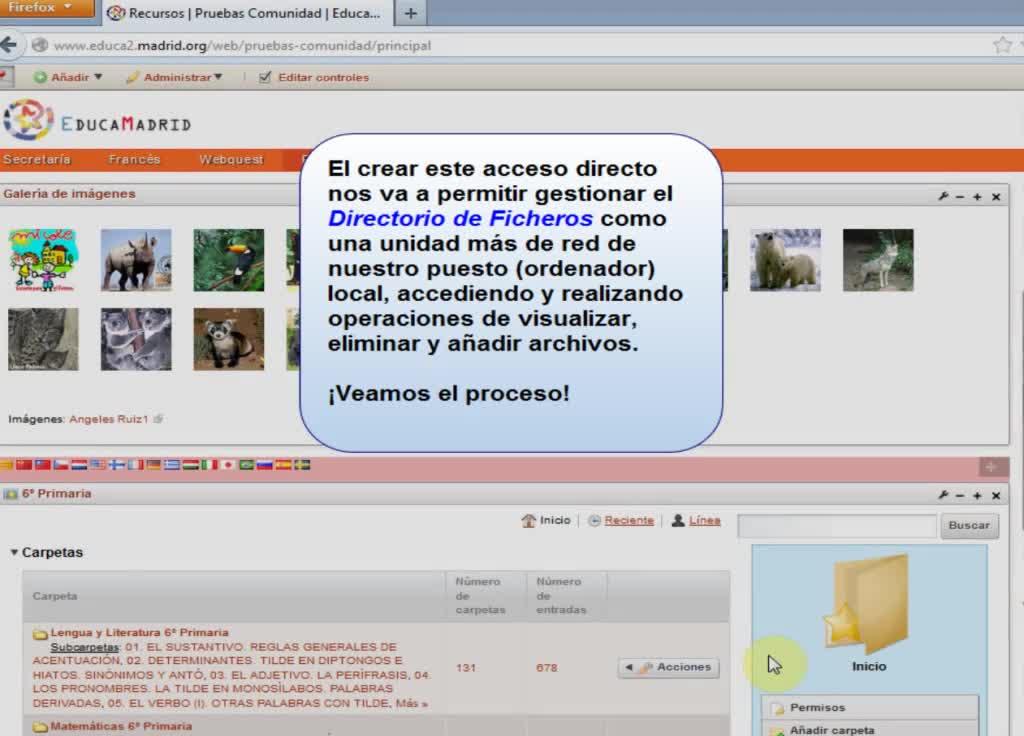Open the wolf image thumbnail
Image resolution: width=1024 pixels, height=736 pixels.
tap(878, 260)
